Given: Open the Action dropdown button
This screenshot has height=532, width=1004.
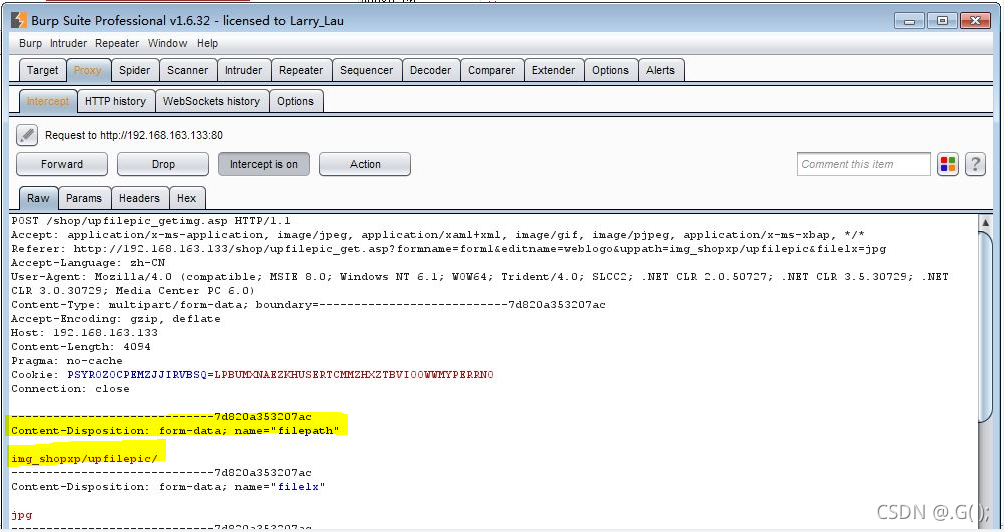Looking at the screenshot, I should pos(365,164).
